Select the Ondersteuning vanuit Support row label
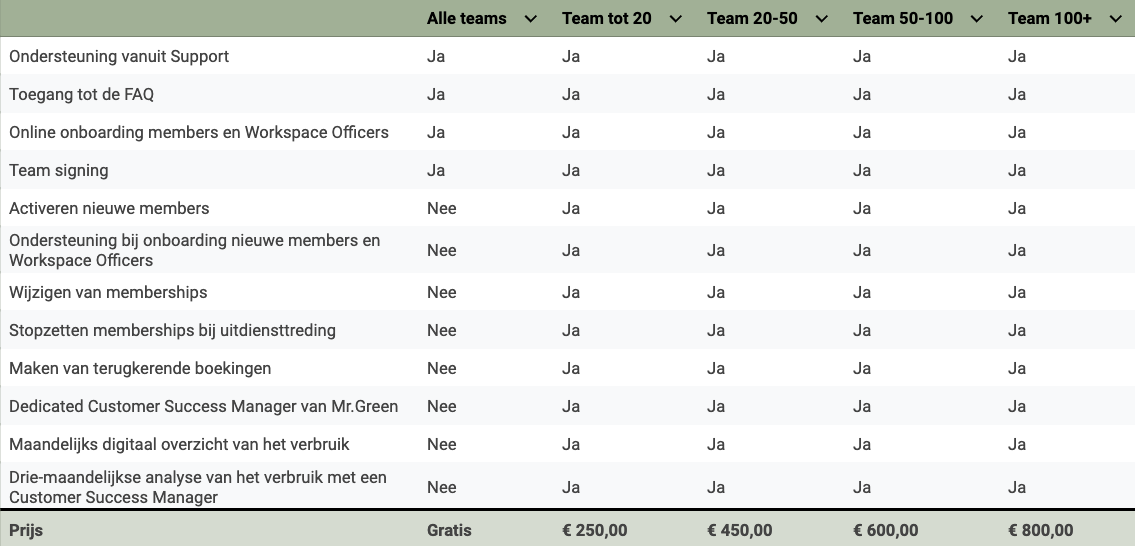 [x=119, y=57]
